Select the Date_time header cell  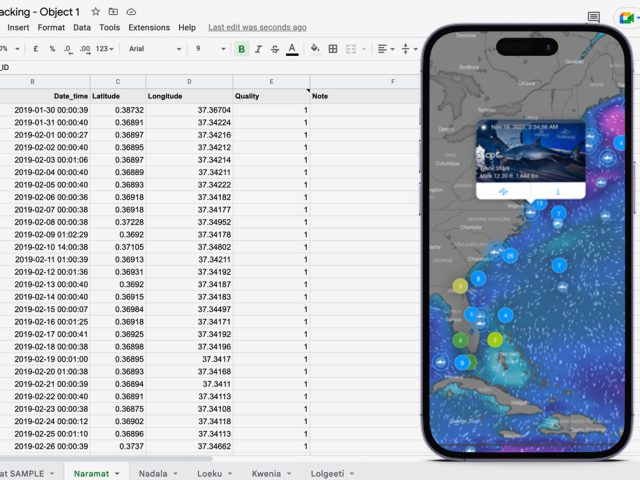coord(45,96)
